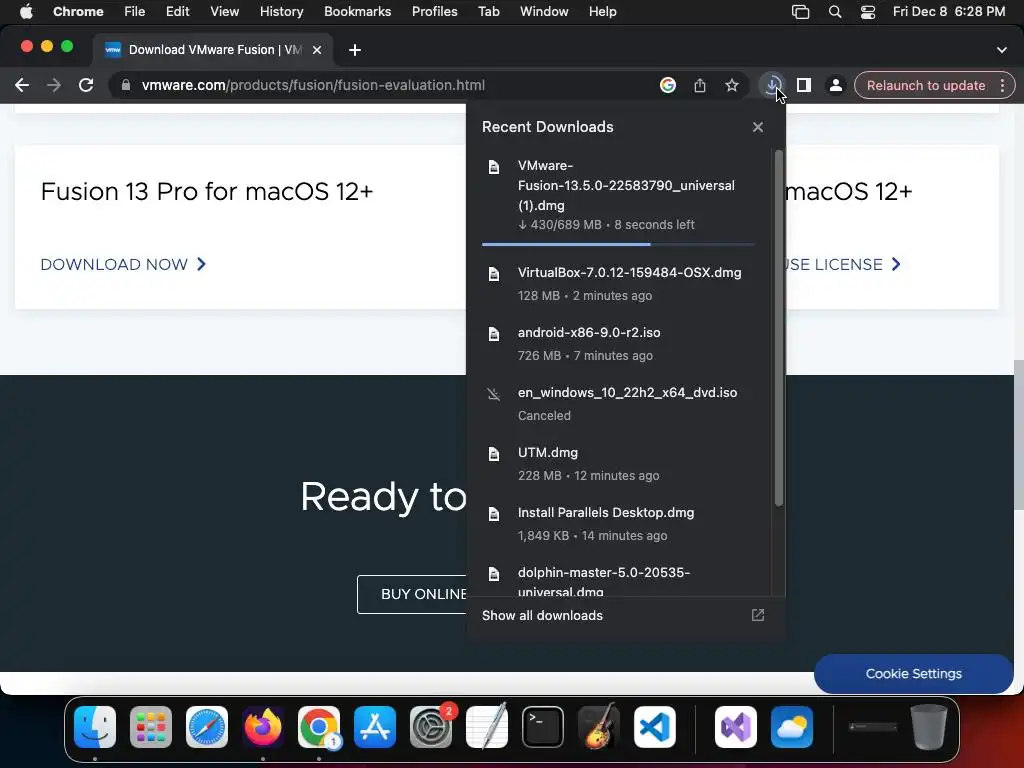
Task: Open System Settings from the Dock
Action: pyautogui.click(x=431, y=727)
